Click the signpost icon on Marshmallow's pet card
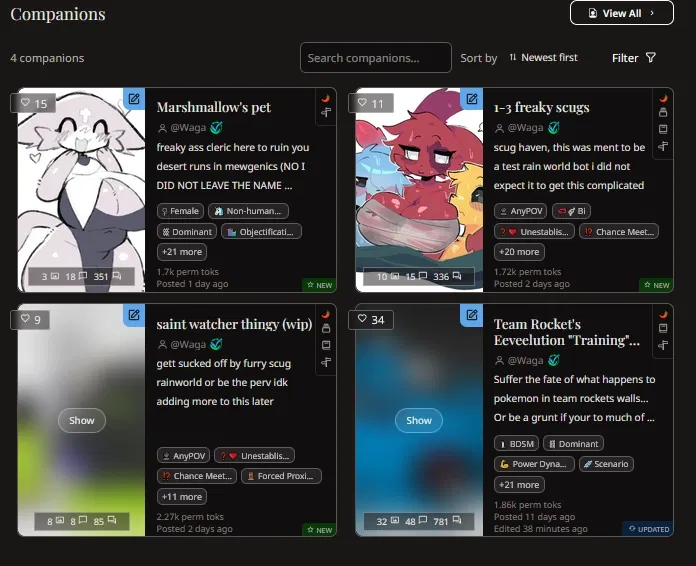This screenshot has width=696, height=566. point(326,112)
